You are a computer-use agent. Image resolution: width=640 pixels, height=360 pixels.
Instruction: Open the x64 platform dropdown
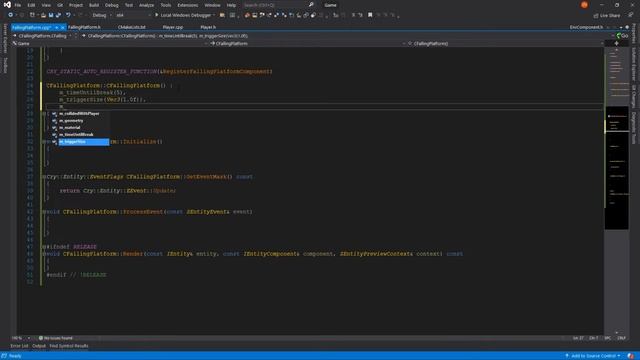click(x=133, y=15)
